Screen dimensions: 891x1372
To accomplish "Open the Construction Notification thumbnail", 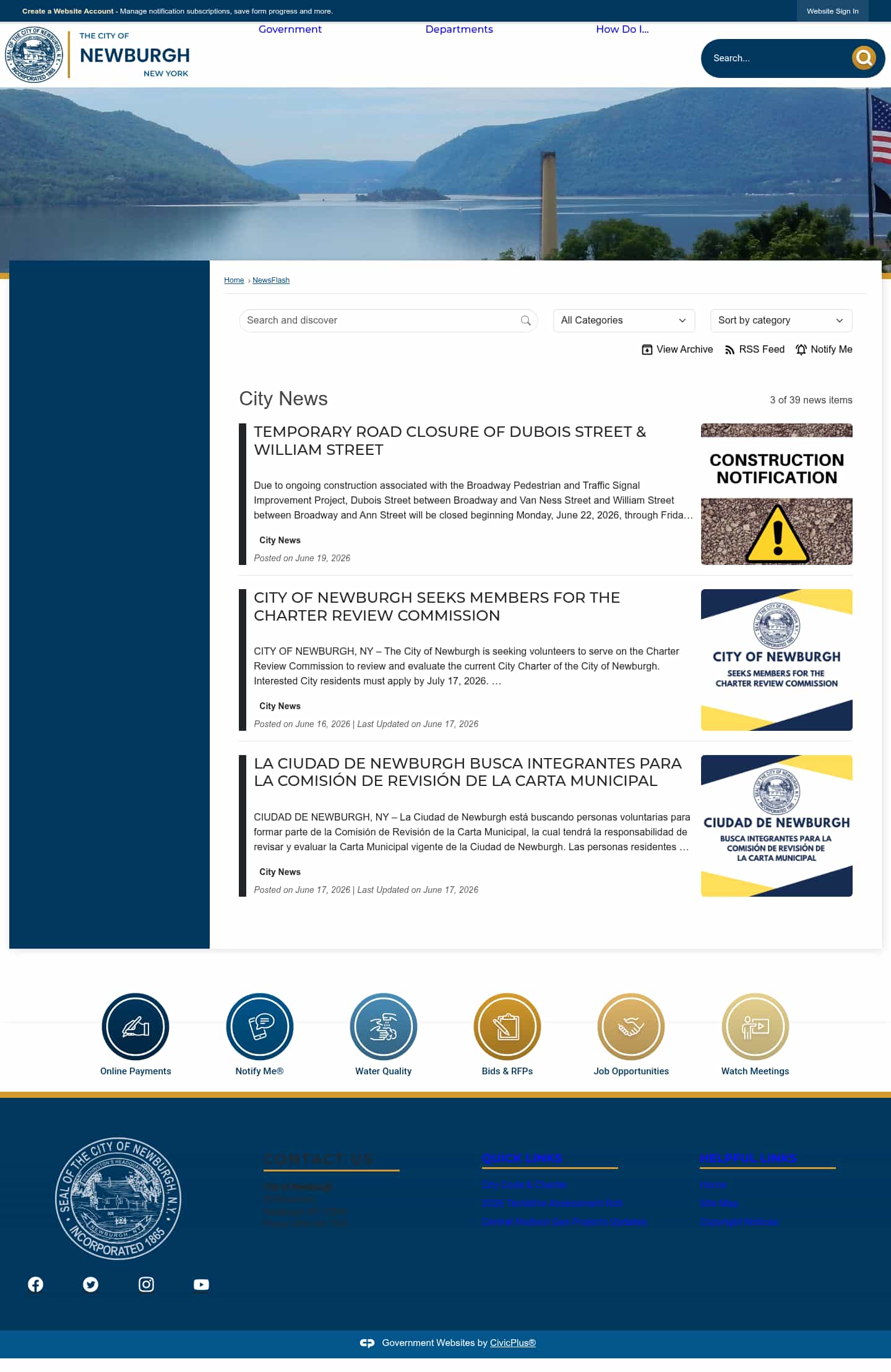I will (777, 494).
